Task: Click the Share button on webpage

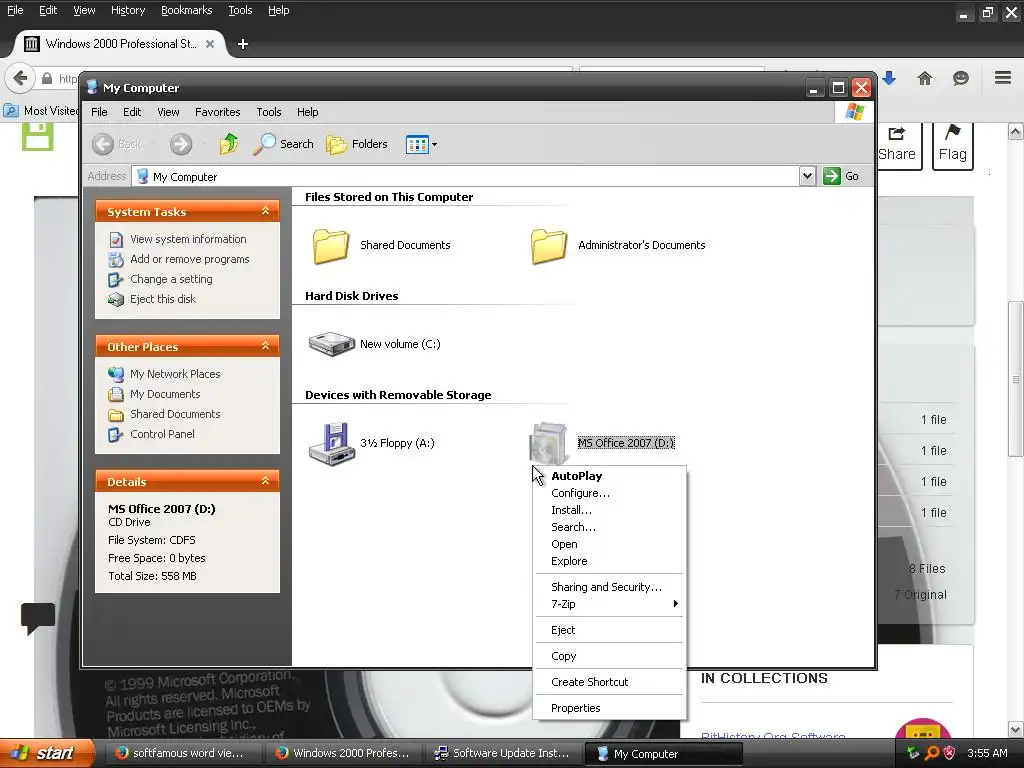Action: tap(898, 145)
